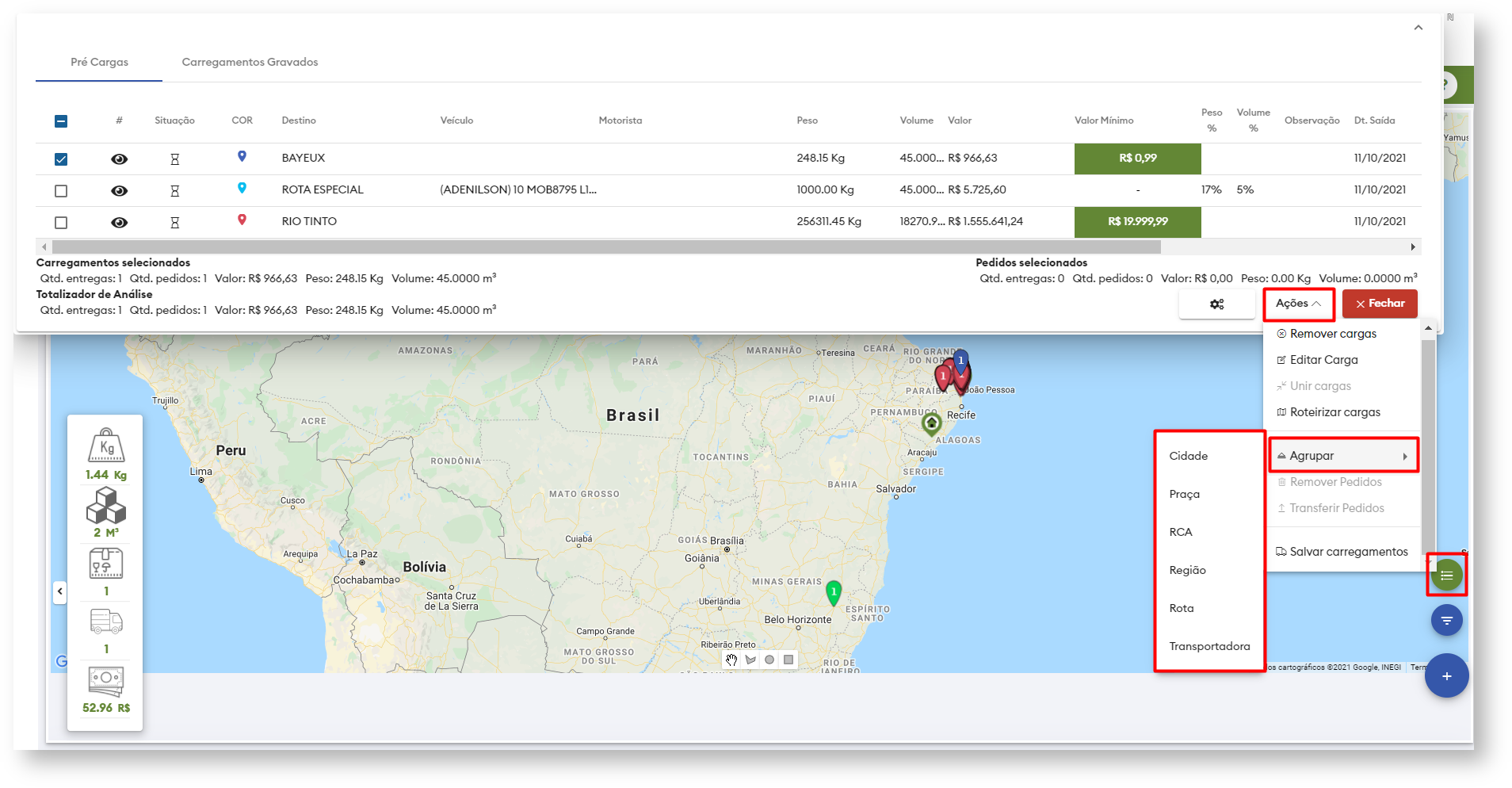Toggle visibility eye for BAYEUX load
Screen dimensions: 1512x788
click(119, 159)
